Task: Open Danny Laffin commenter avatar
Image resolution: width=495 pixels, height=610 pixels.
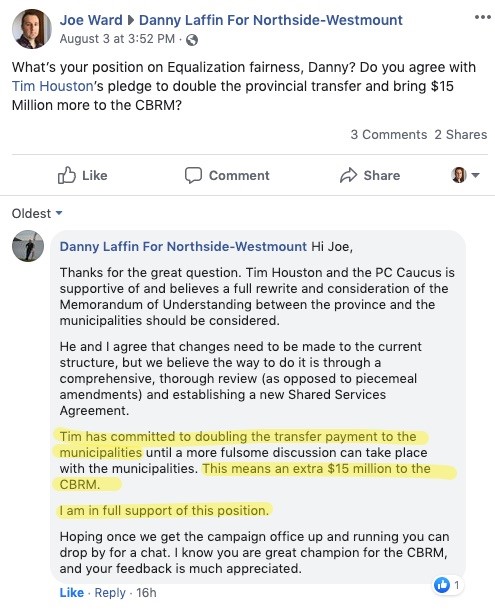Action: tap(28, 246)
